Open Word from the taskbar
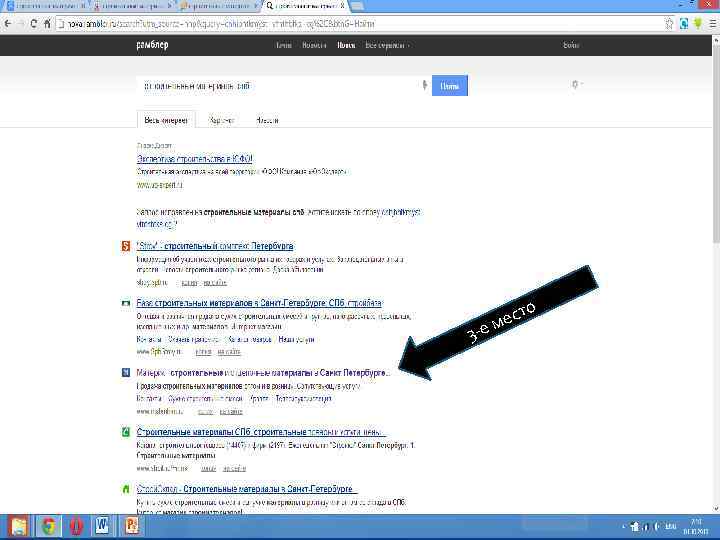This screenshot has height=540, width=720. (x=102, y=526)
